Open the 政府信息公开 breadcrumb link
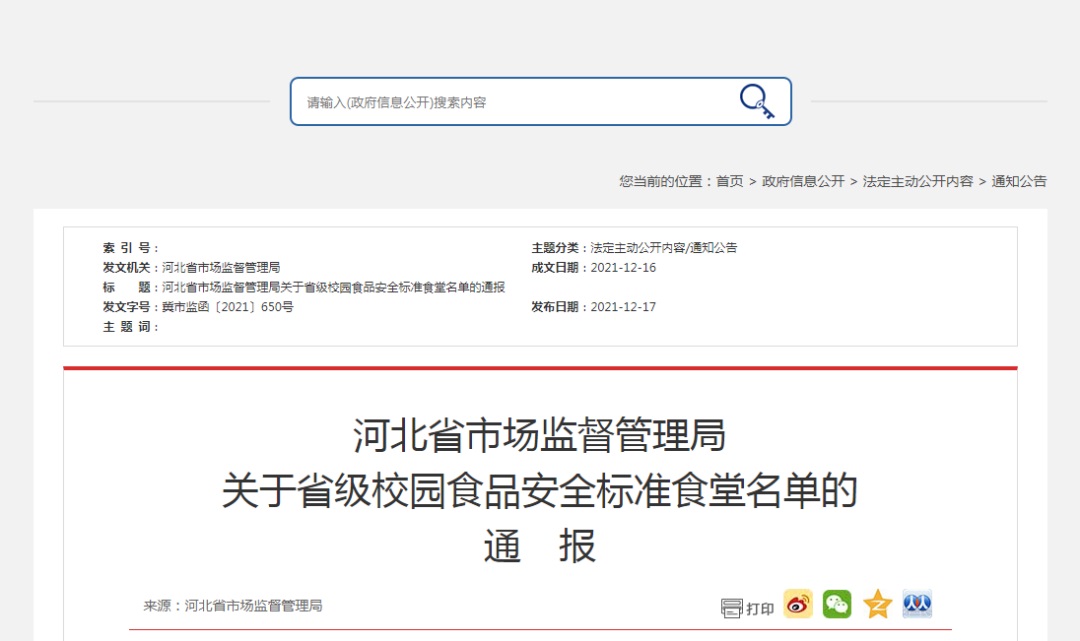The height and width of the screenshot is (641, 1080). coord(803,181)
